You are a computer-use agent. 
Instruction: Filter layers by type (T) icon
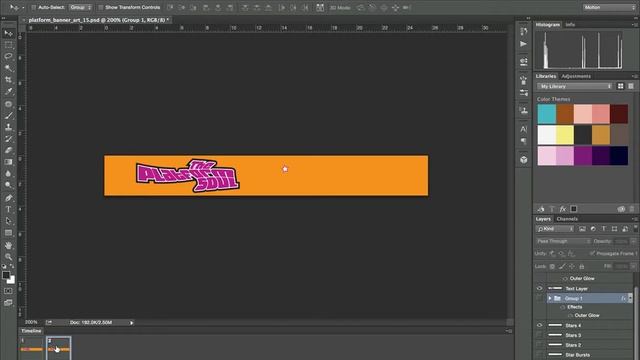[x=604, y=229]
